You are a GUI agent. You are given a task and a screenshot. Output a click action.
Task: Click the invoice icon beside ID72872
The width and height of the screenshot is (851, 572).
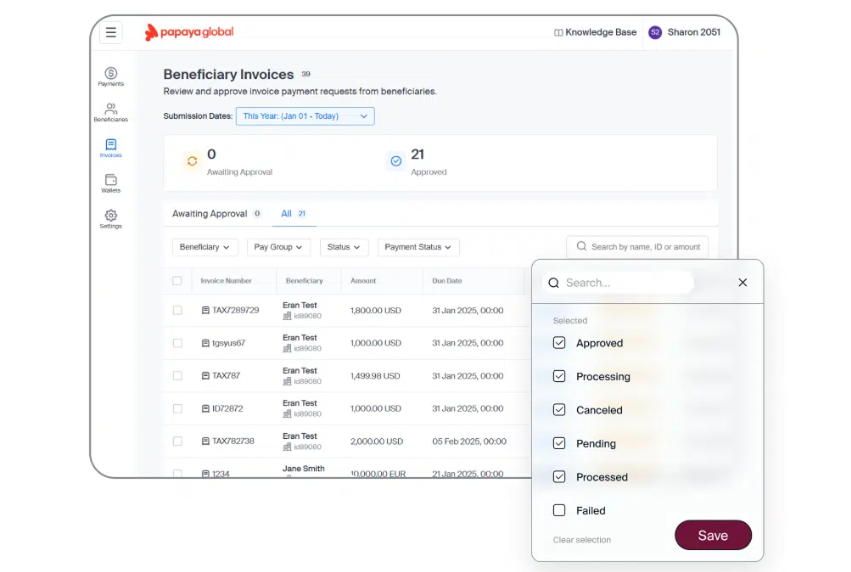[x=206, y=409]
